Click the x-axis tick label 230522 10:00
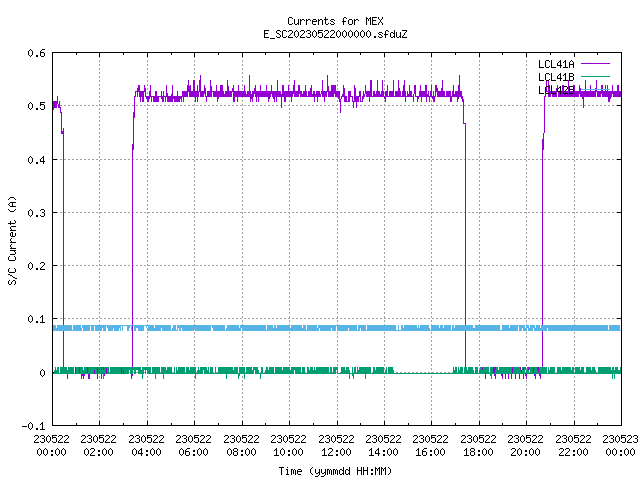 289,445
